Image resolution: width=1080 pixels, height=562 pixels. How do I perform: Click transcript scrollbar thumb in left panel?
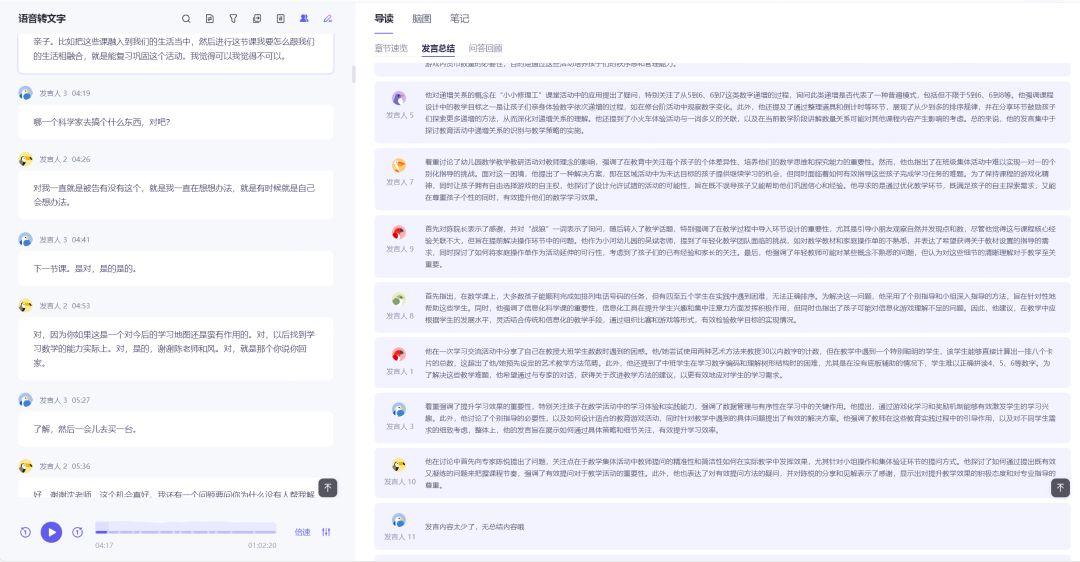354,74
